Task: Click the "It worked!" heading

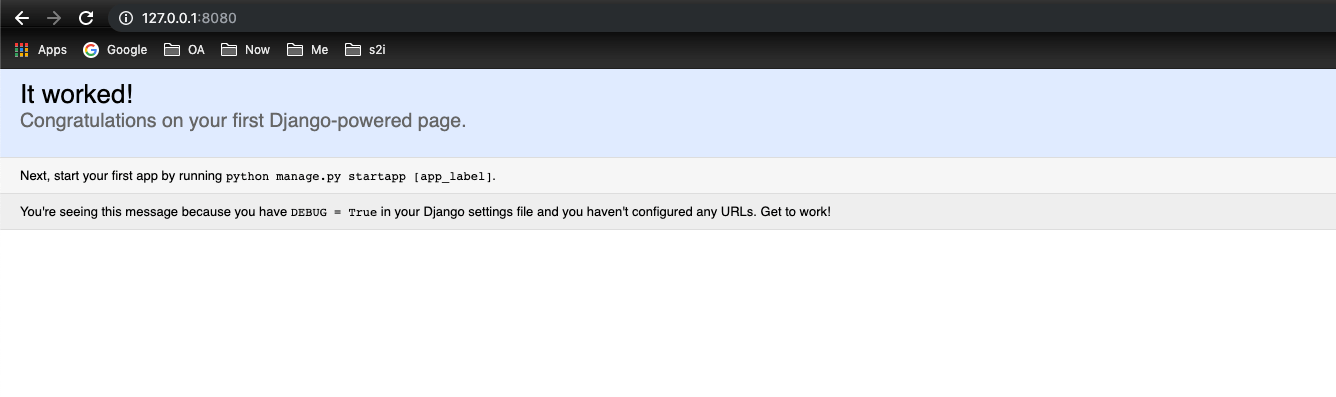Action: click(77, 94)
